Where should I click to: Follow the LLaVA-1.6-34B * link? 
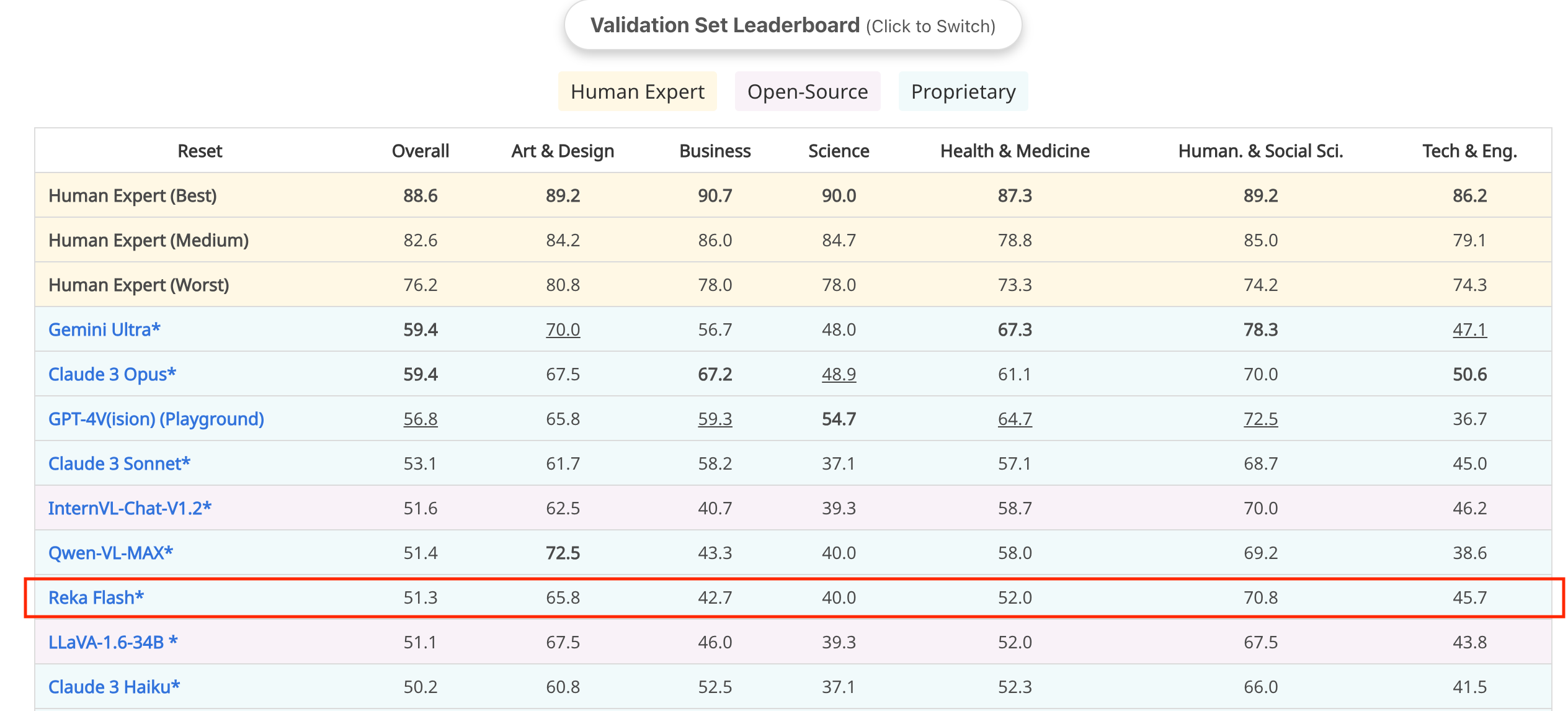click(x=113, y=642)
